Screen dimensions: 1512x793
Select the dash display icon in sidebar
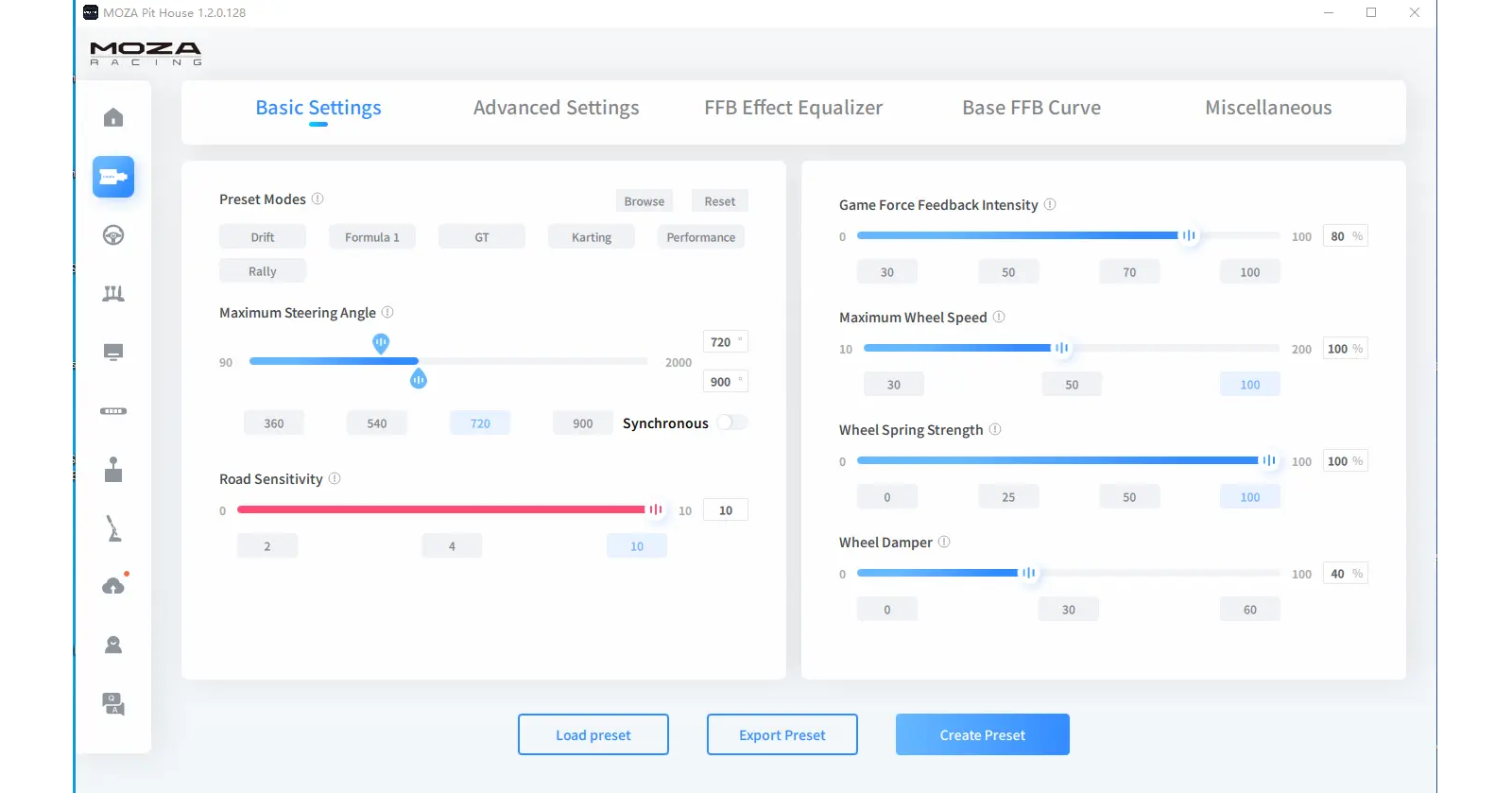[113, 353]
